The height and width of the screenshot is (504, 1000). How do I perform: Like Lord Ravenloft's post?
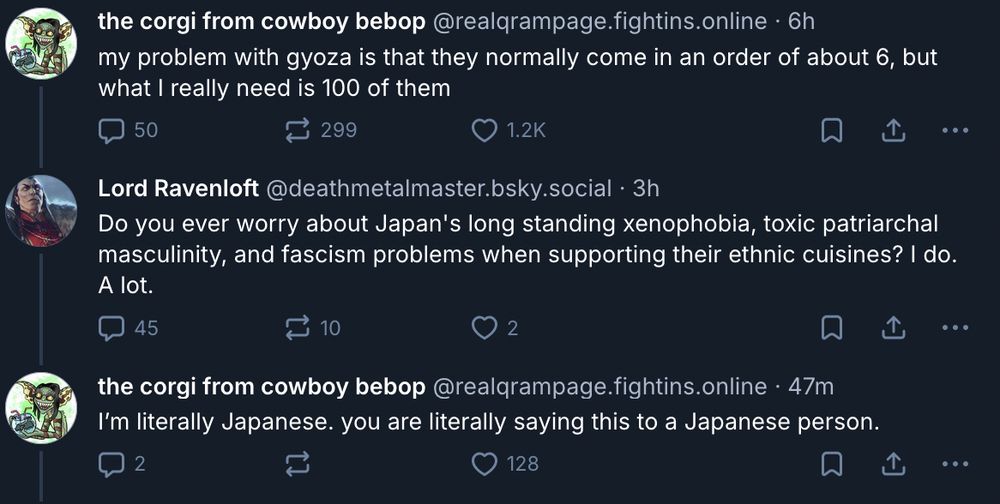coord(485,327)
